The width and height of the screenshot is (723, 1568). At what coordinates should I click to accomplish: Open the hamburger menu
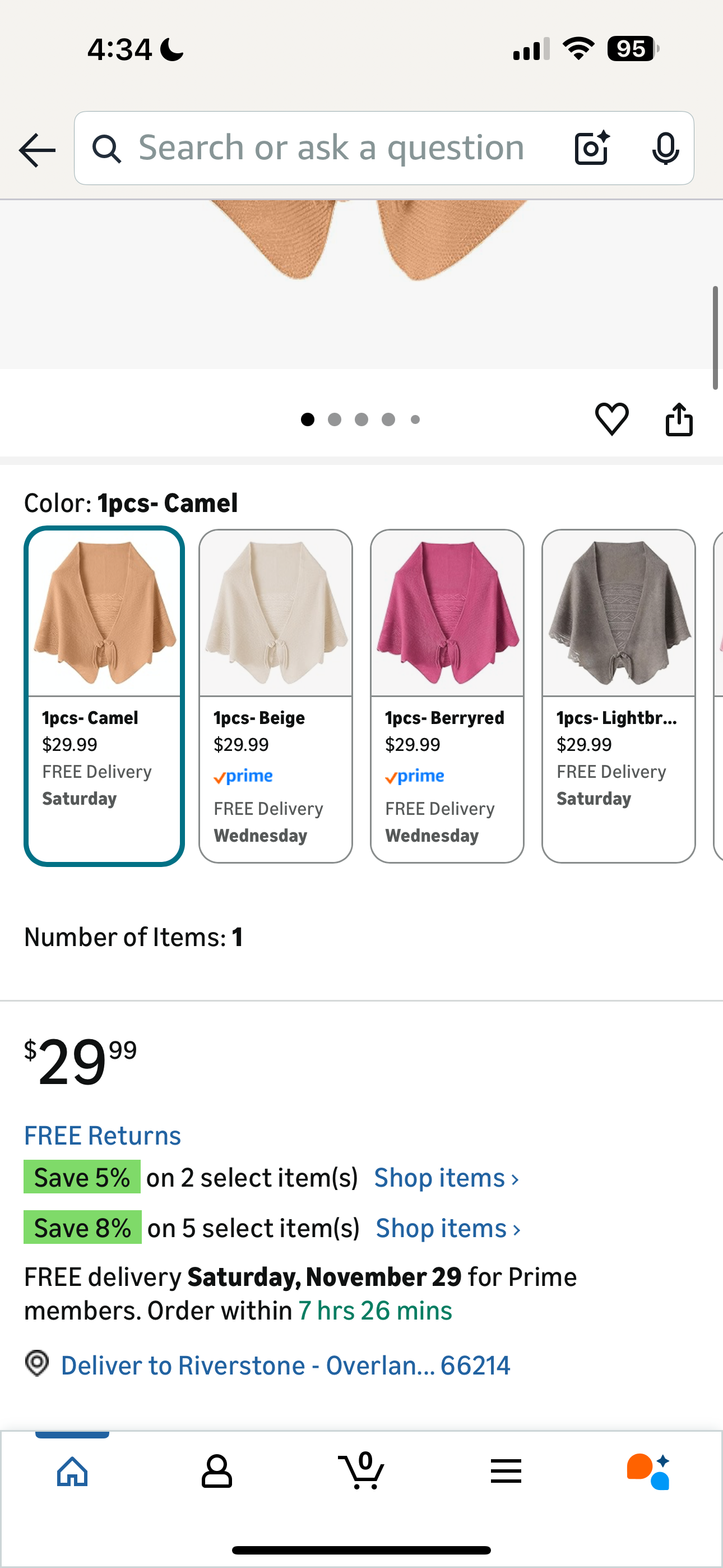click(505, 1472)
